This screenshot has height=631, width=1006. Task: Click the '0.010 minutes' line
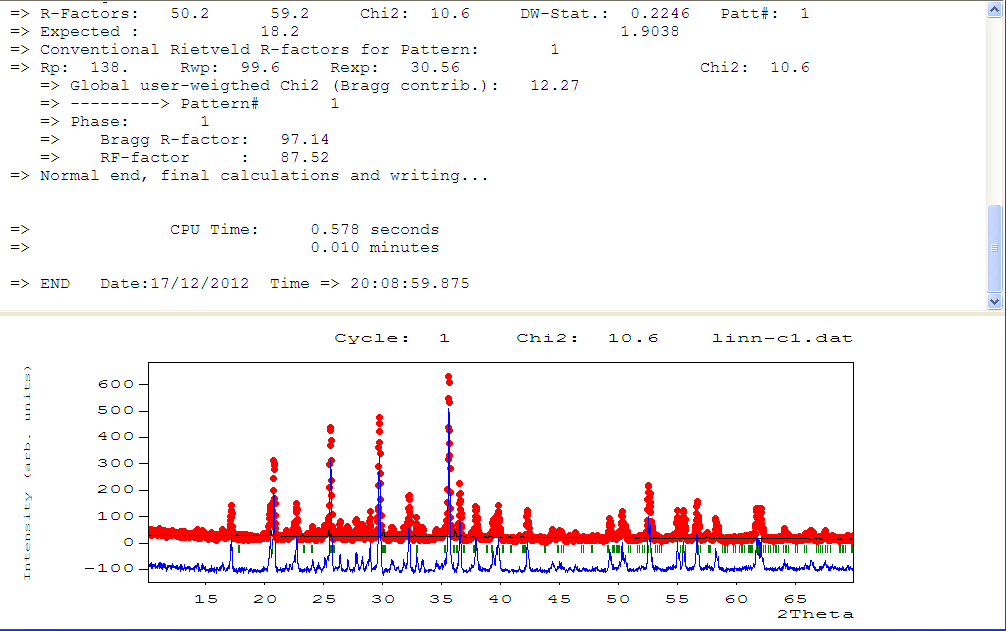coord(225,248)
